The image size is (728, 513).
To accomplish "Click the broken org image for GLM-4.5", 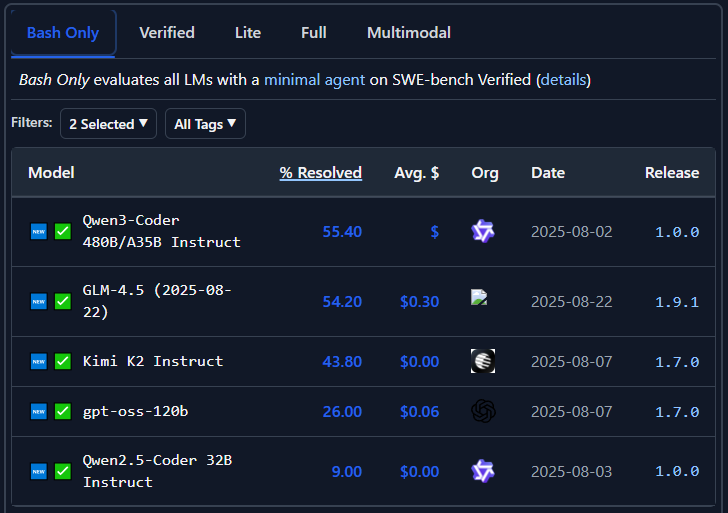I will [480, 297].
